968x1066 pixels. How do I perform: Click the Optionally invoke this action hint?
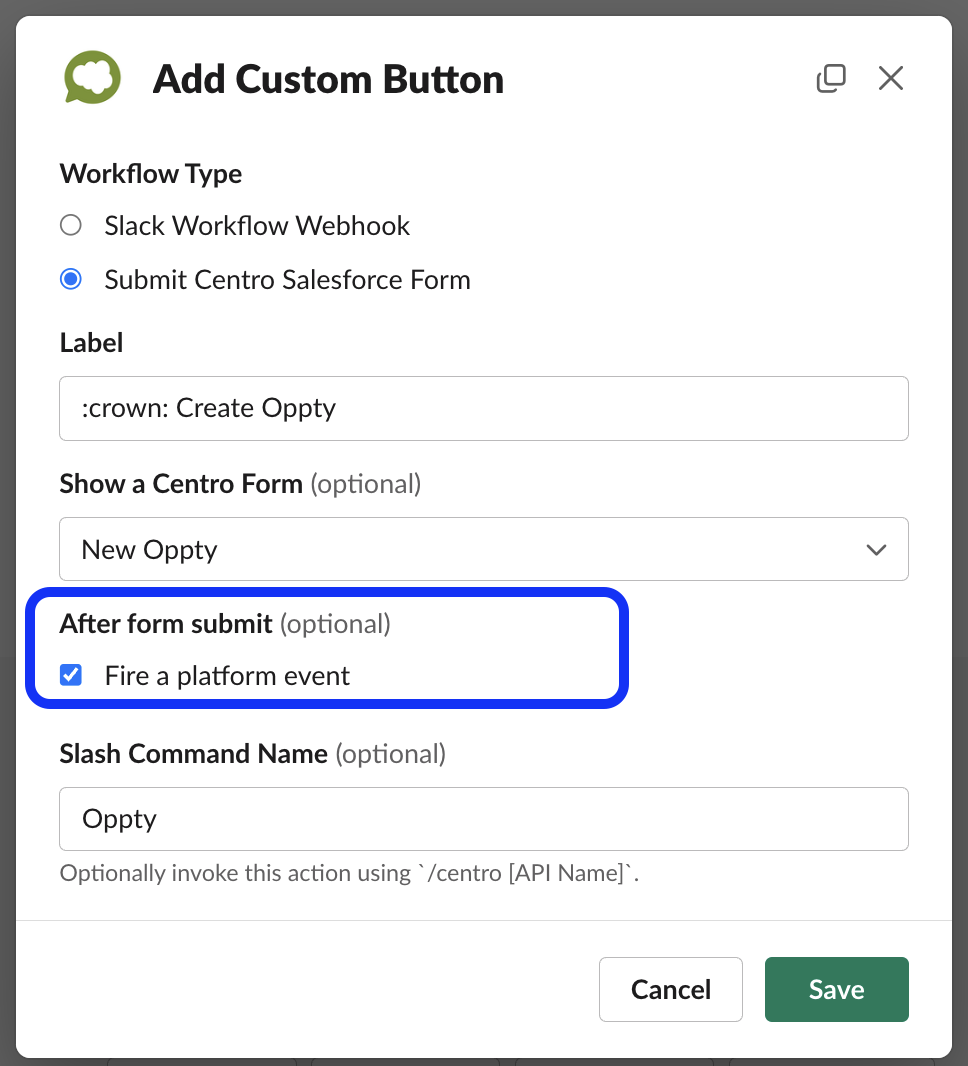(349, 873)
